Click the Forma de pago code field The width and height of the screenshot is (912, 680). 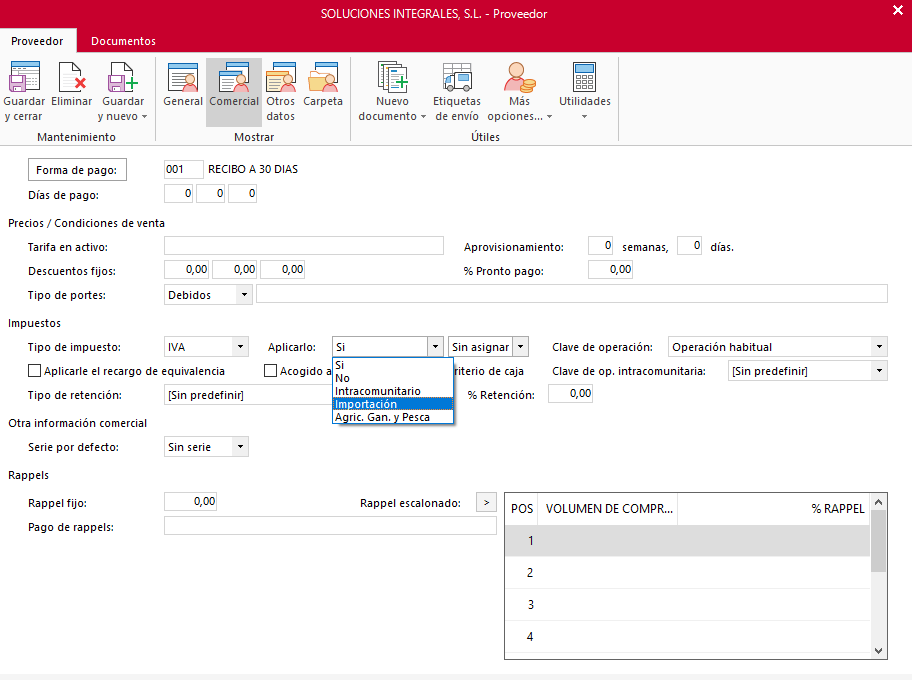tap(183, 169)
